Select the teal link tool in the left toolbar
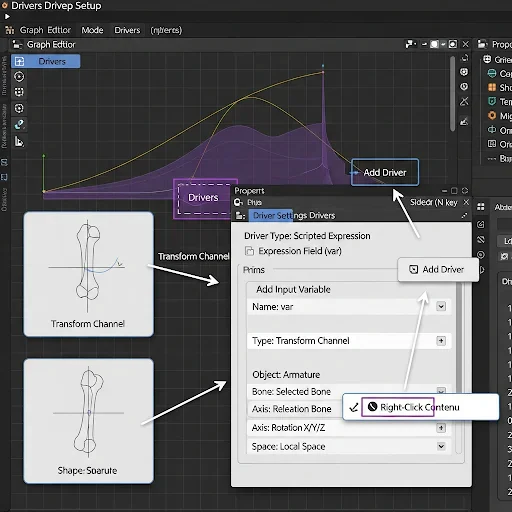512x512 pixels. pyautogui.click(x=19, y=125)
